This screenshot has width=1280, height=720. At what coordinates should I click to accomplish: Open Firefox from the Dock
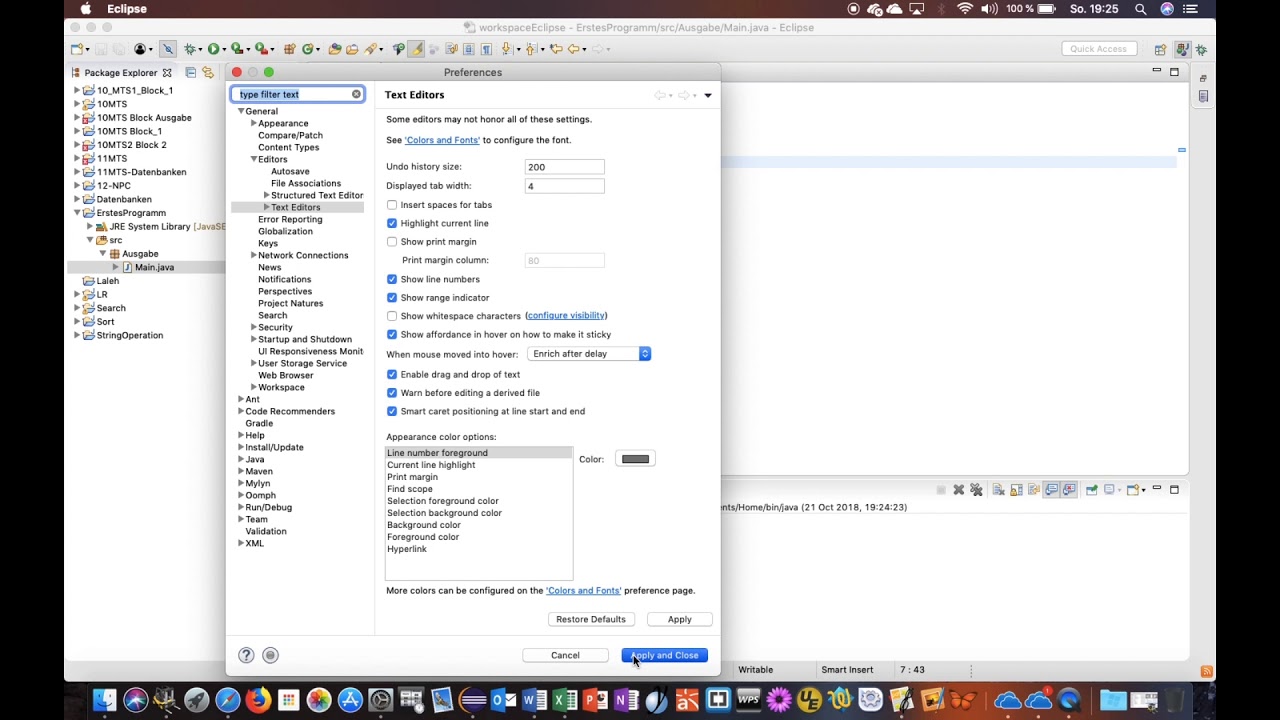tap(258, 700)
